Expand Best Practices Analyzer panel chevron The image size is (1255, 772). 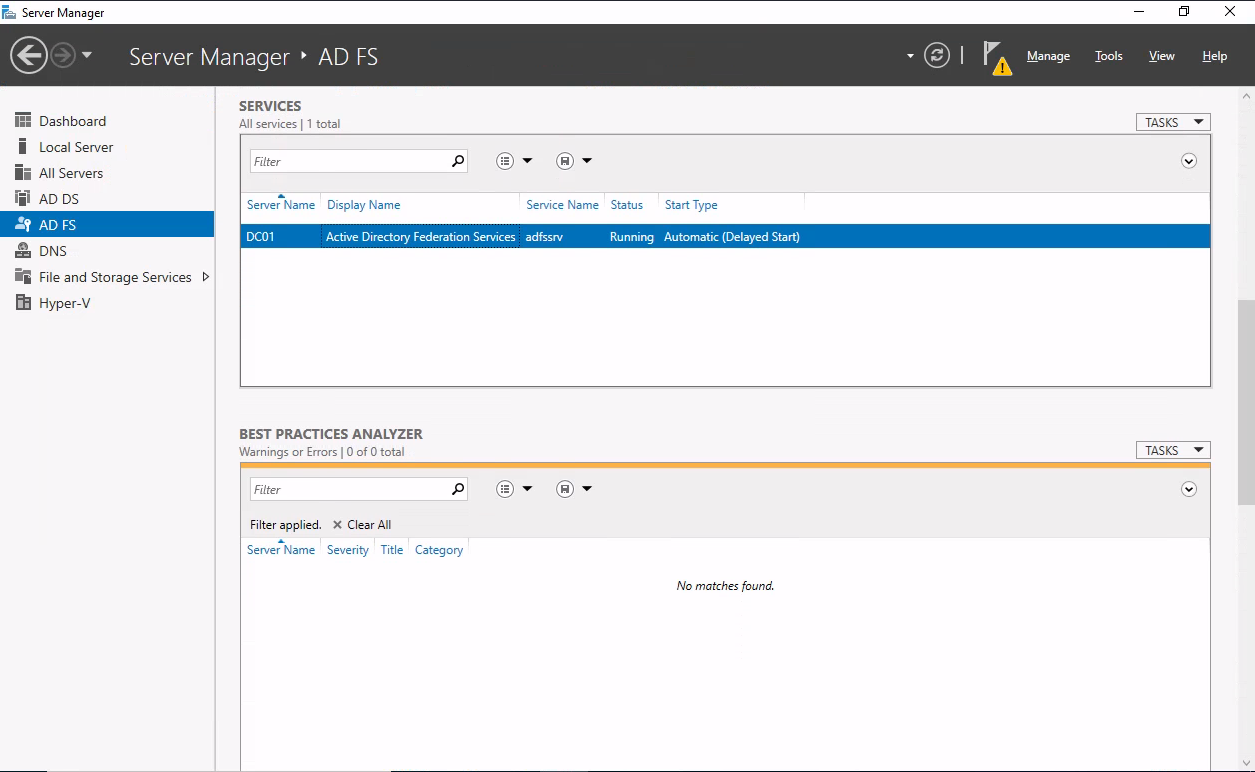coord(1189,489)
